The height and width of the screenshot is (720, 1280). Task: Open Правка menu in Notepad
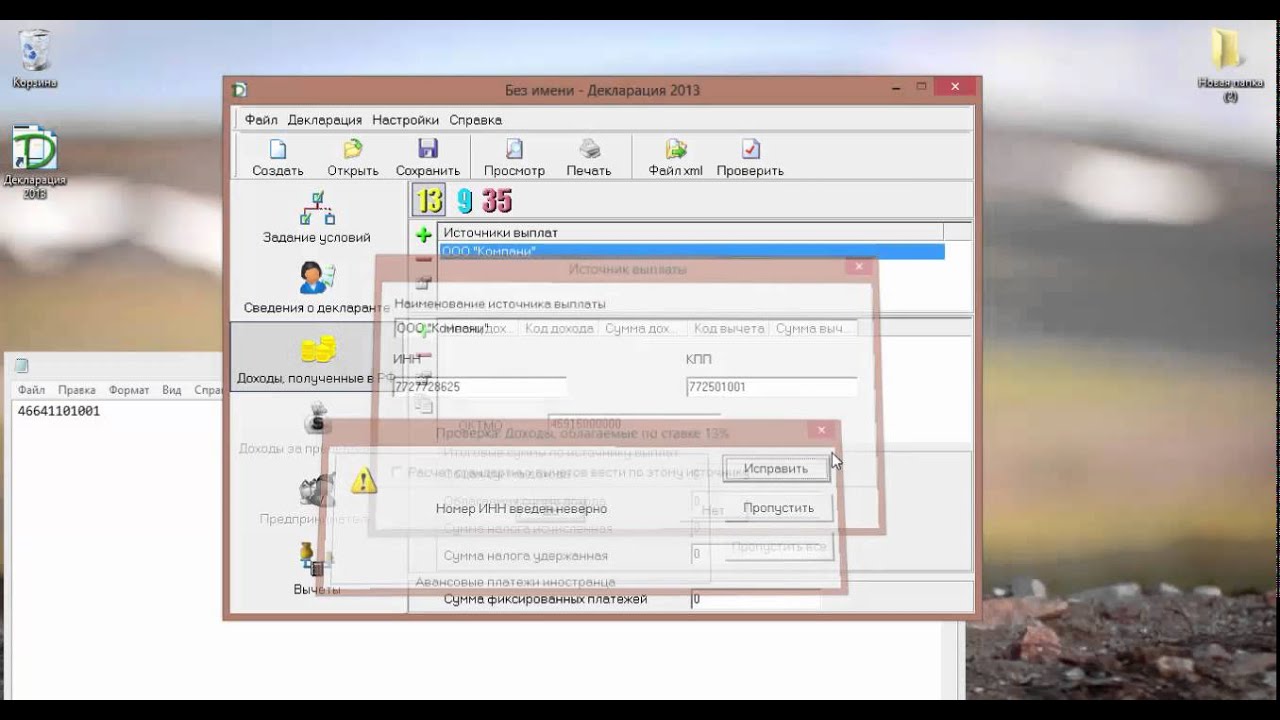pos(77,390)
